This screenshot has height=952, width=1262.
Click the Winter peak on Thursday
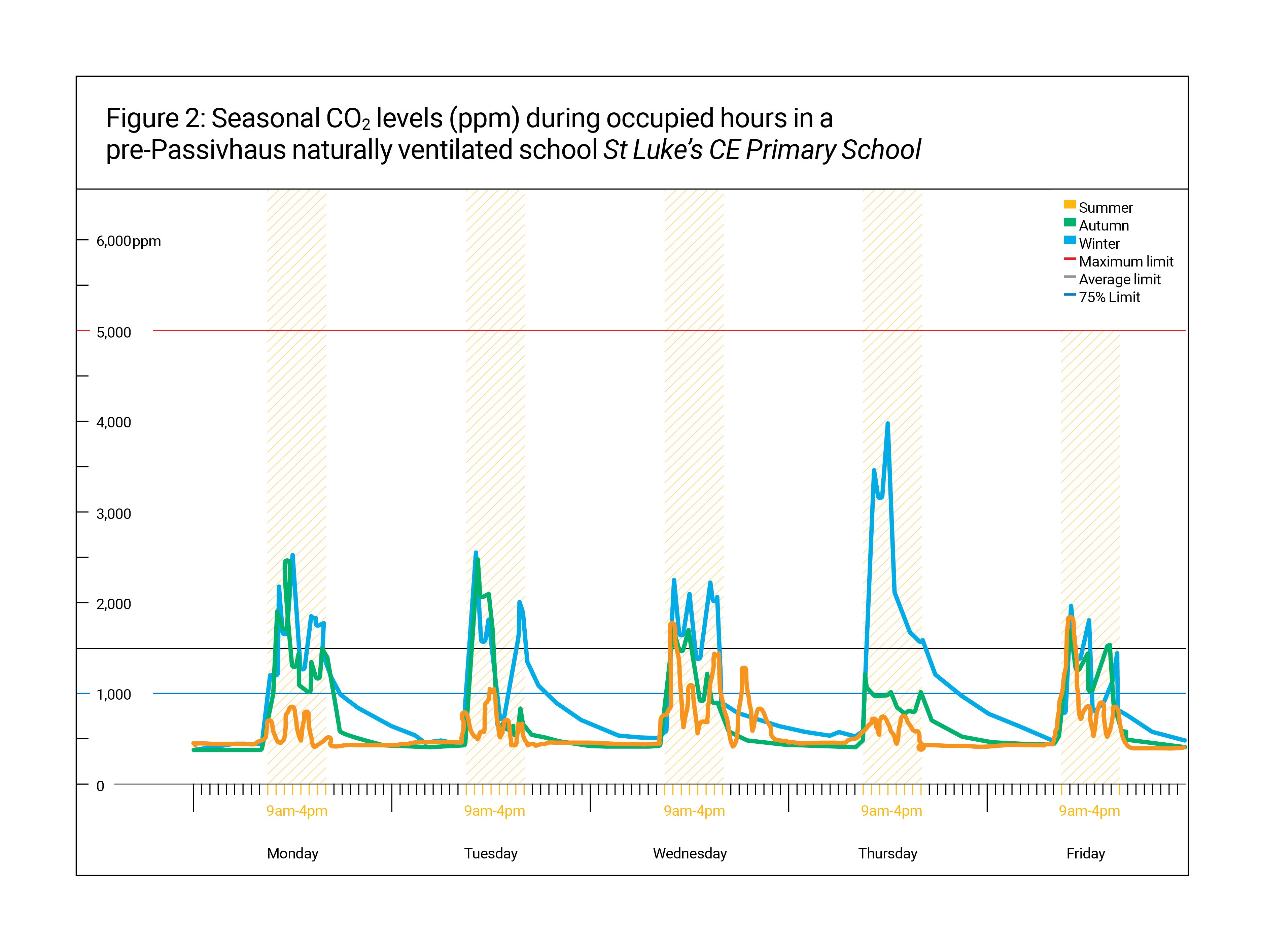click(887, 425)
